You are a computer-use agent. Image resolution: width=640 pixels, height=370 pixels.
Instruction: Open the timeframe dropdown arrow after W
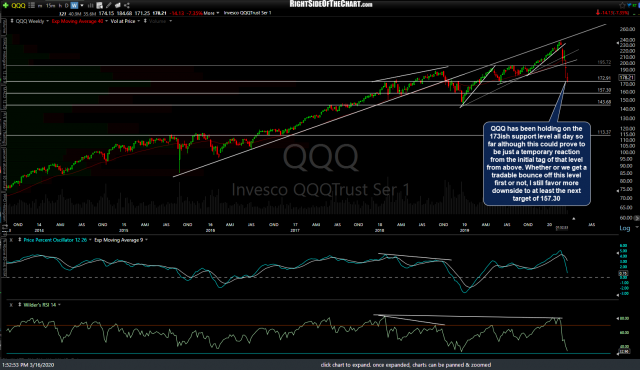pyautogui.click(x=82, y=6)
